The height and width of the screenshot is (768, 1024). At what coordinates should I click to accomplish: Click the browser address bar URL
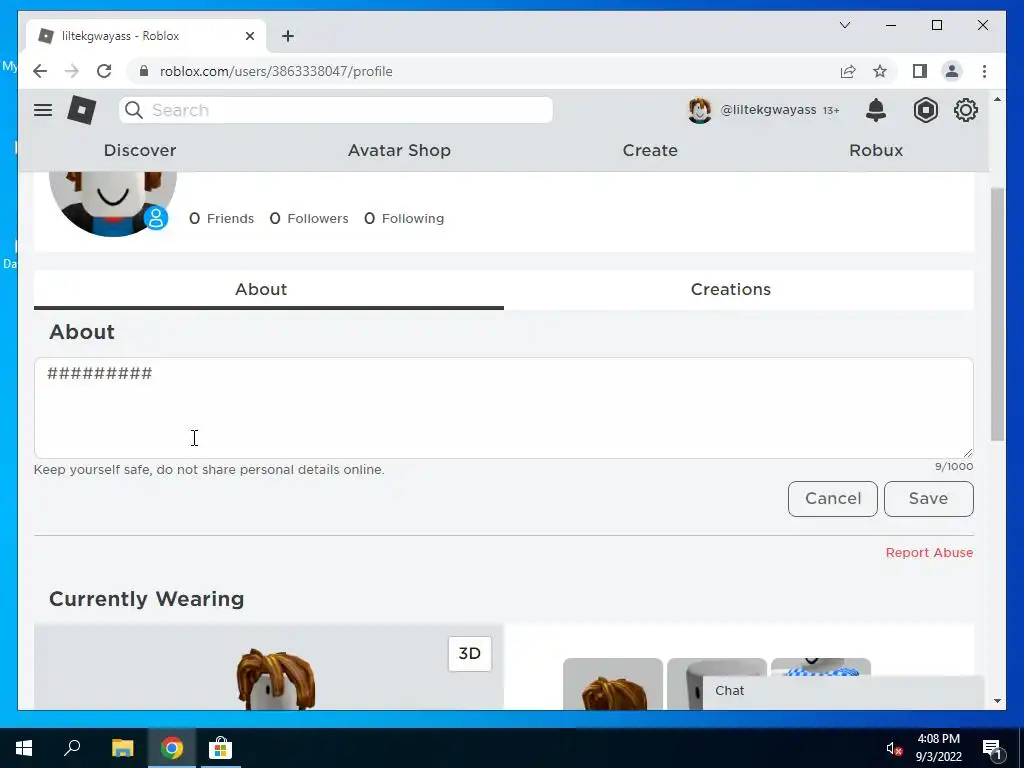pos(276,71)
